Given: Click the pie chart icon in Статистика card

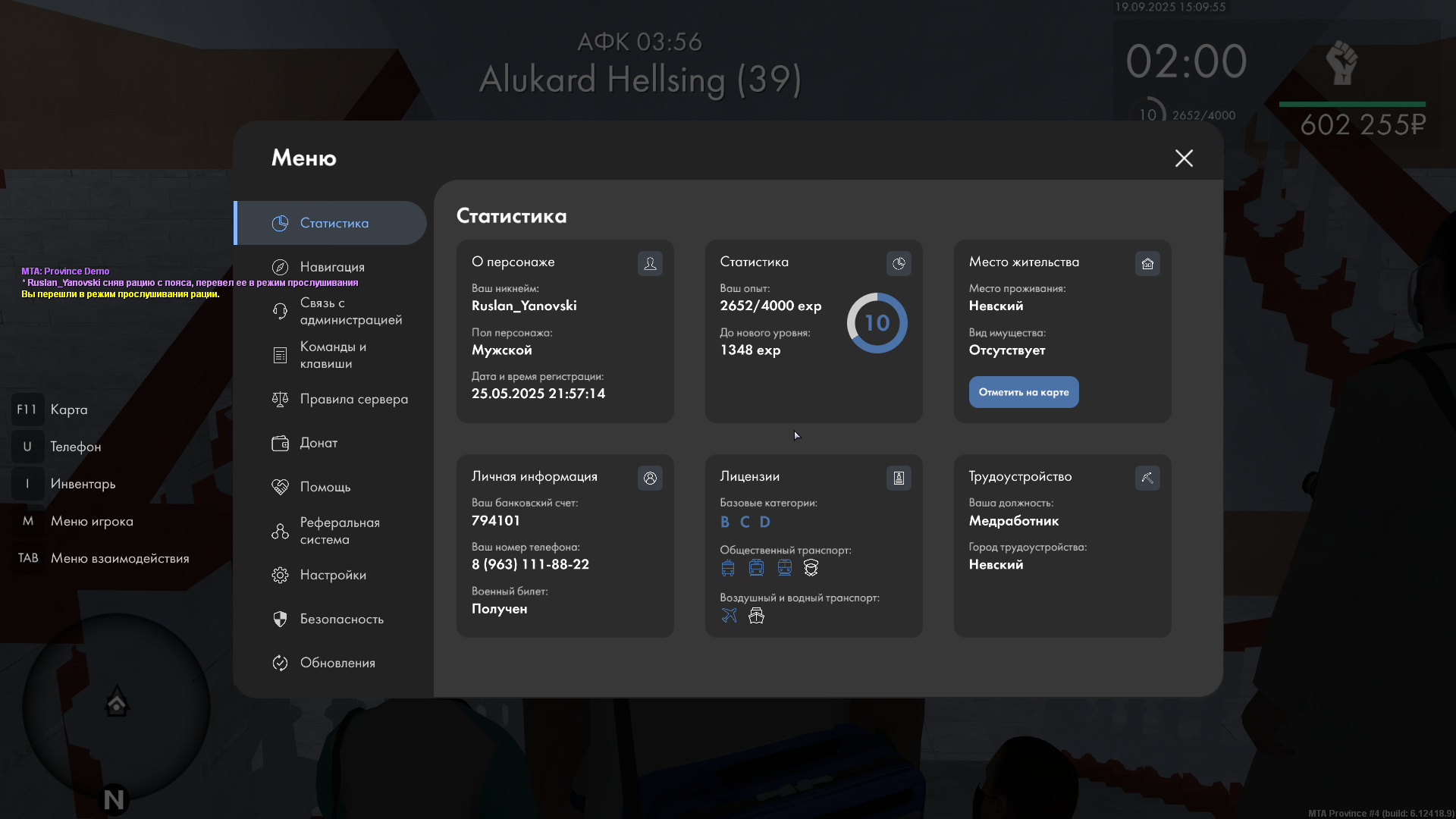Looking at the screenshot, I should click(x=899, y=263).
